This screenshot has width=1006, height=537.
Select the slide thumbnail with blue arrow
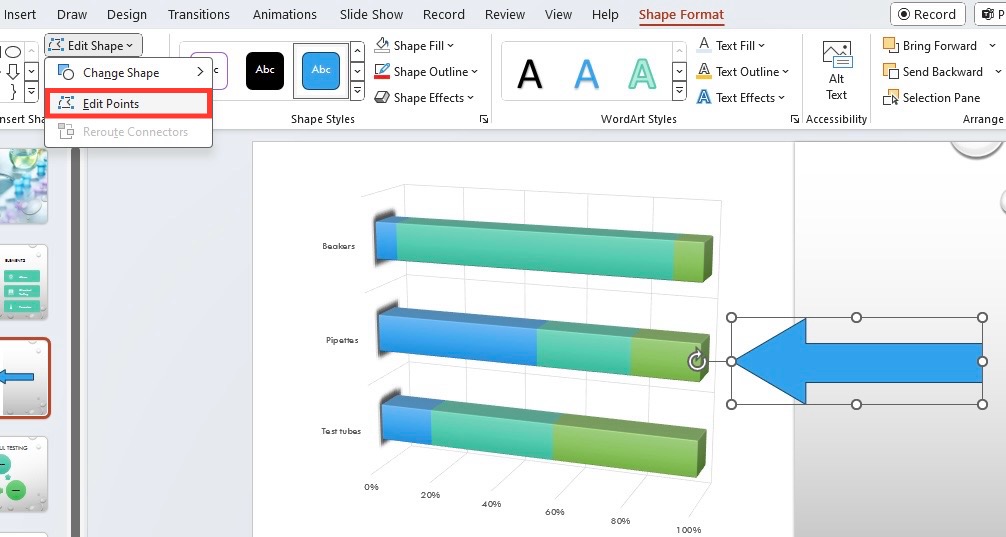(24, 378)
